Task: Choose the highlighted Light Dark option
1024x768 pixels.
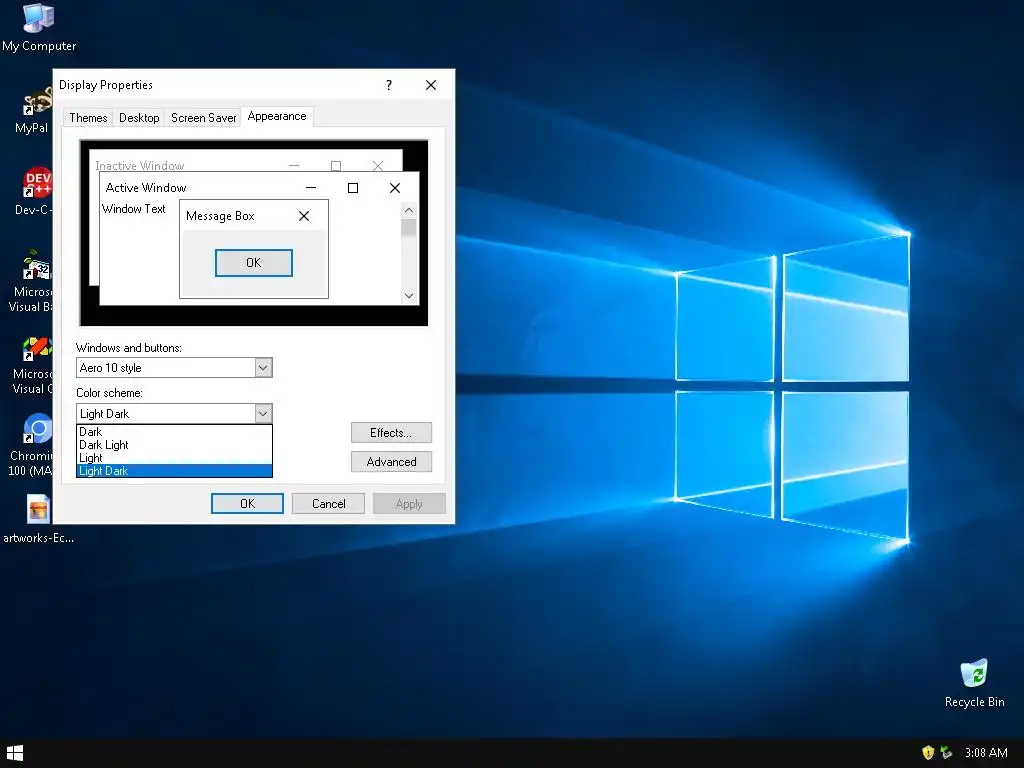Action: tap(174, 471)
